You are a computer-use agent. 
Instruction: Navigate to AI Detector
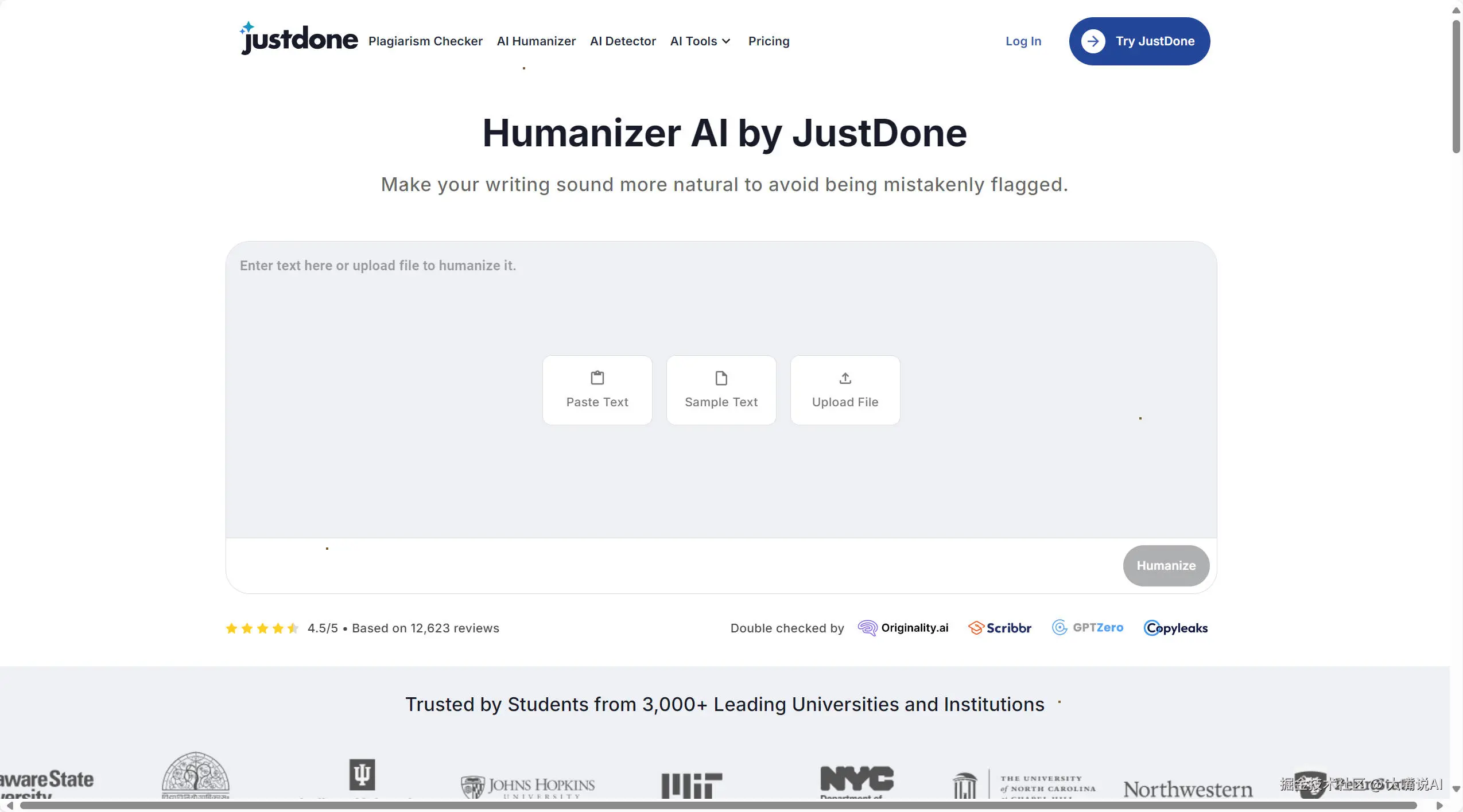tap(623, 41)
